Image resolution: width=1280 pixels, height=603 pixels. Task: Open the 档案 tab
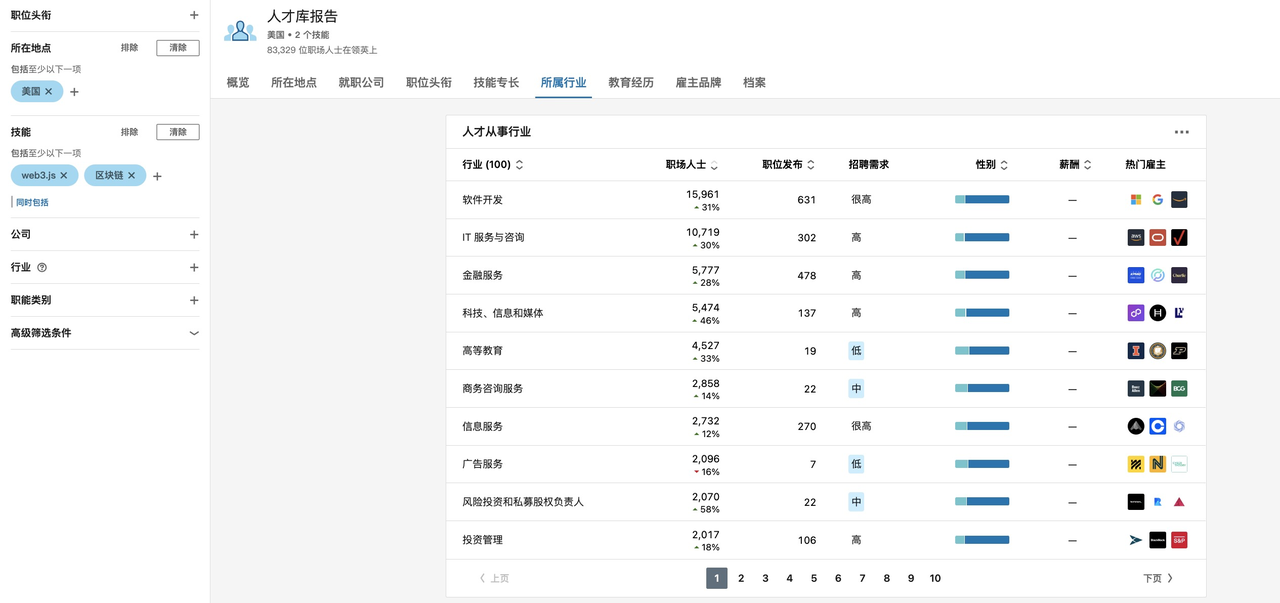pyautogui.click(x=754, y=82)
